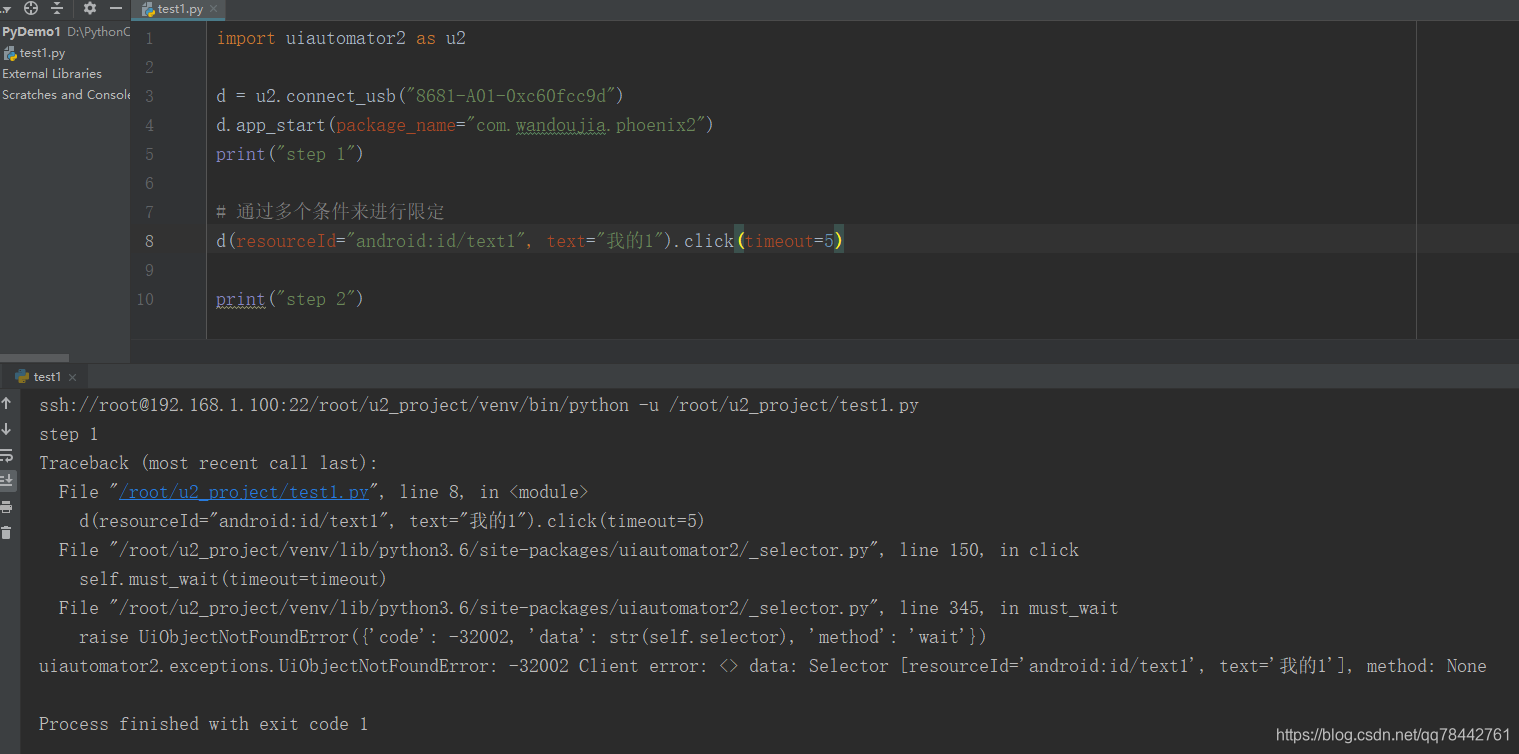Expand the PyDemo1 project root node
The width and height of the screenshot is (1519, 754).
point(32,31)
